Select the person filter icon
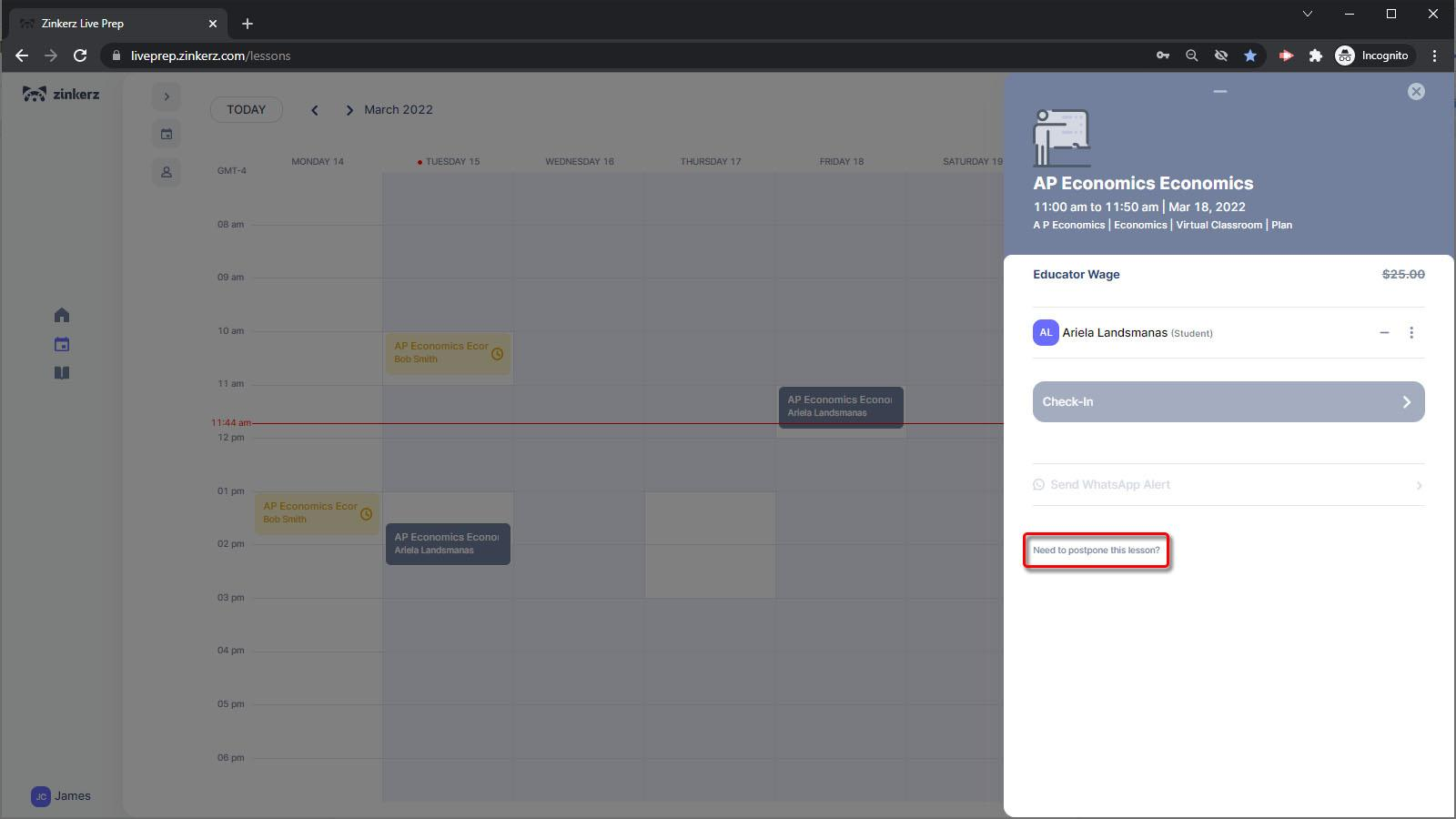The height and width of the screenshot is (819, 1456). click(167, 172)
